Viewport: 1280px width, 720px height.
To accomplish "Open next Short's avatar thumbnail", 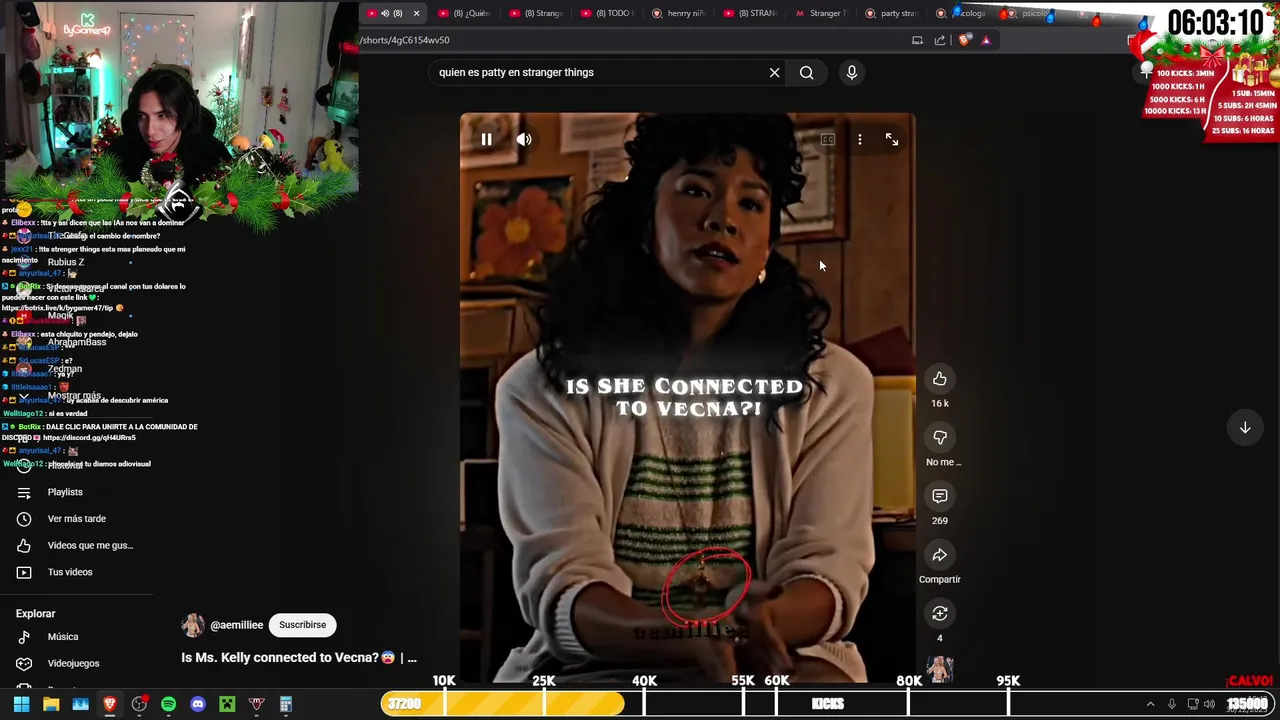I will tap(940, 669).
